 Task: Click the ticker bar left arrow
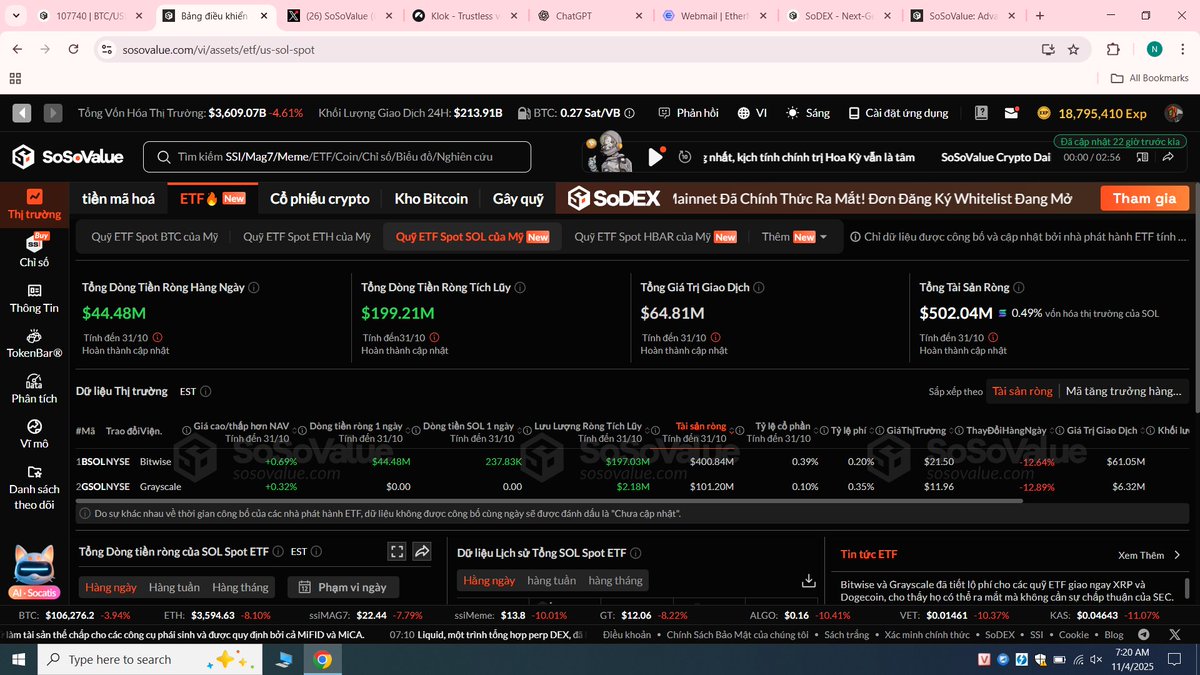22,113
